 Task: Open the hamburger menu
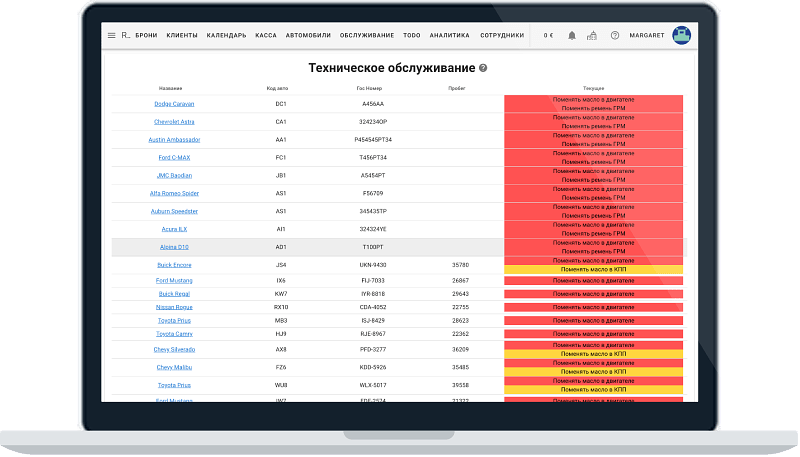pos(111,35)
